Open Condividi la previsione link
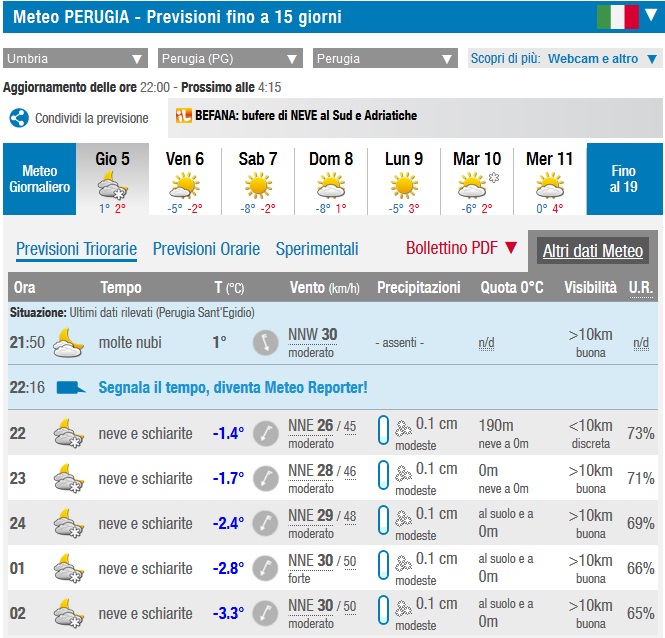Viewport: 665px width, 638px height. point(92,118)
